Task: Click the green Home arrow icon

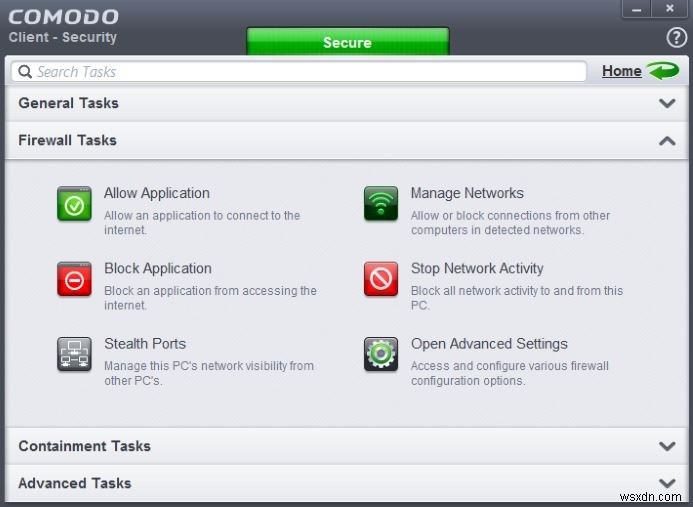Action: pyautogui.click(x=662, y=71)
